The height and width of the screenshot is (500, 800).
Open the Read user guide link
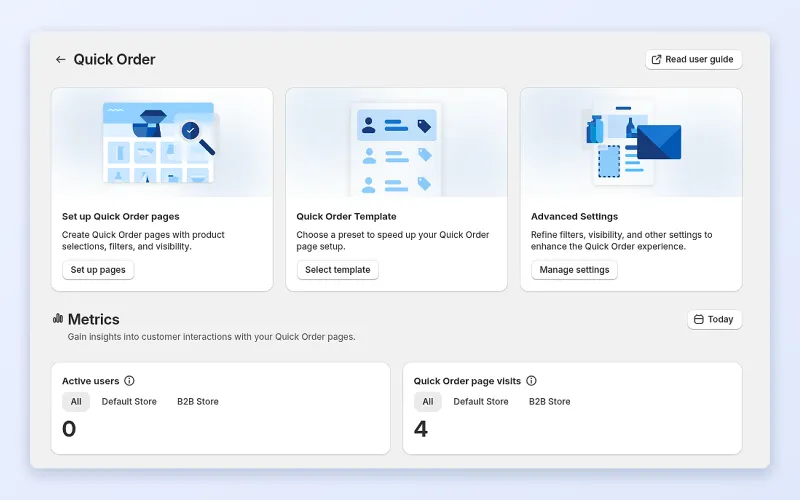click(693, 60)
